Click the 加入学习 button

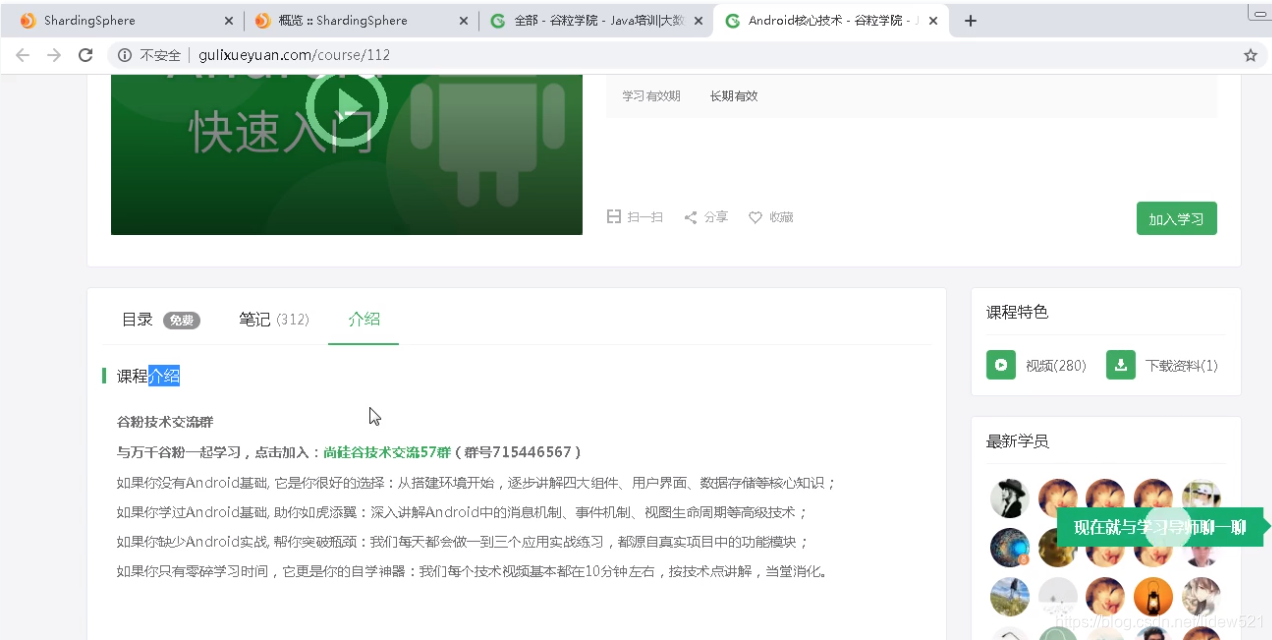(1176, 218)
